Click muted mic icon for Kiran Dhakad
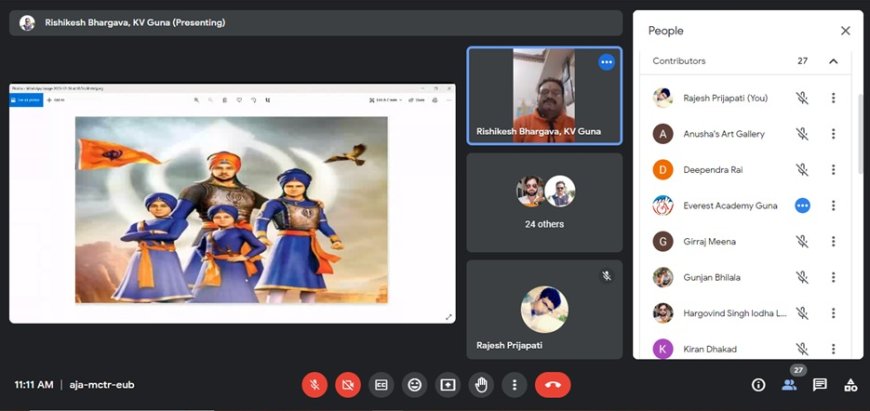The image size is (870, 411). coord(802,349)
